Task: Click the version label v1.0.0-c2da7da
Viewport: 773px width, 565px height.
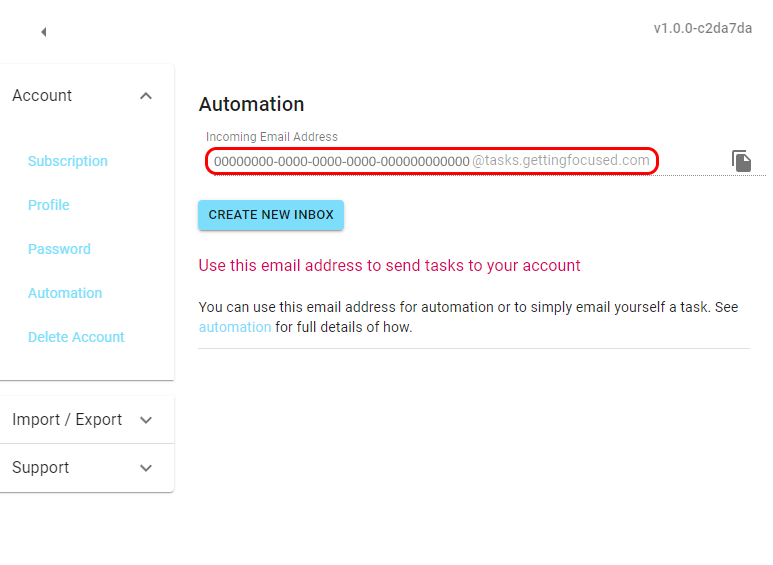Action: 703,28
